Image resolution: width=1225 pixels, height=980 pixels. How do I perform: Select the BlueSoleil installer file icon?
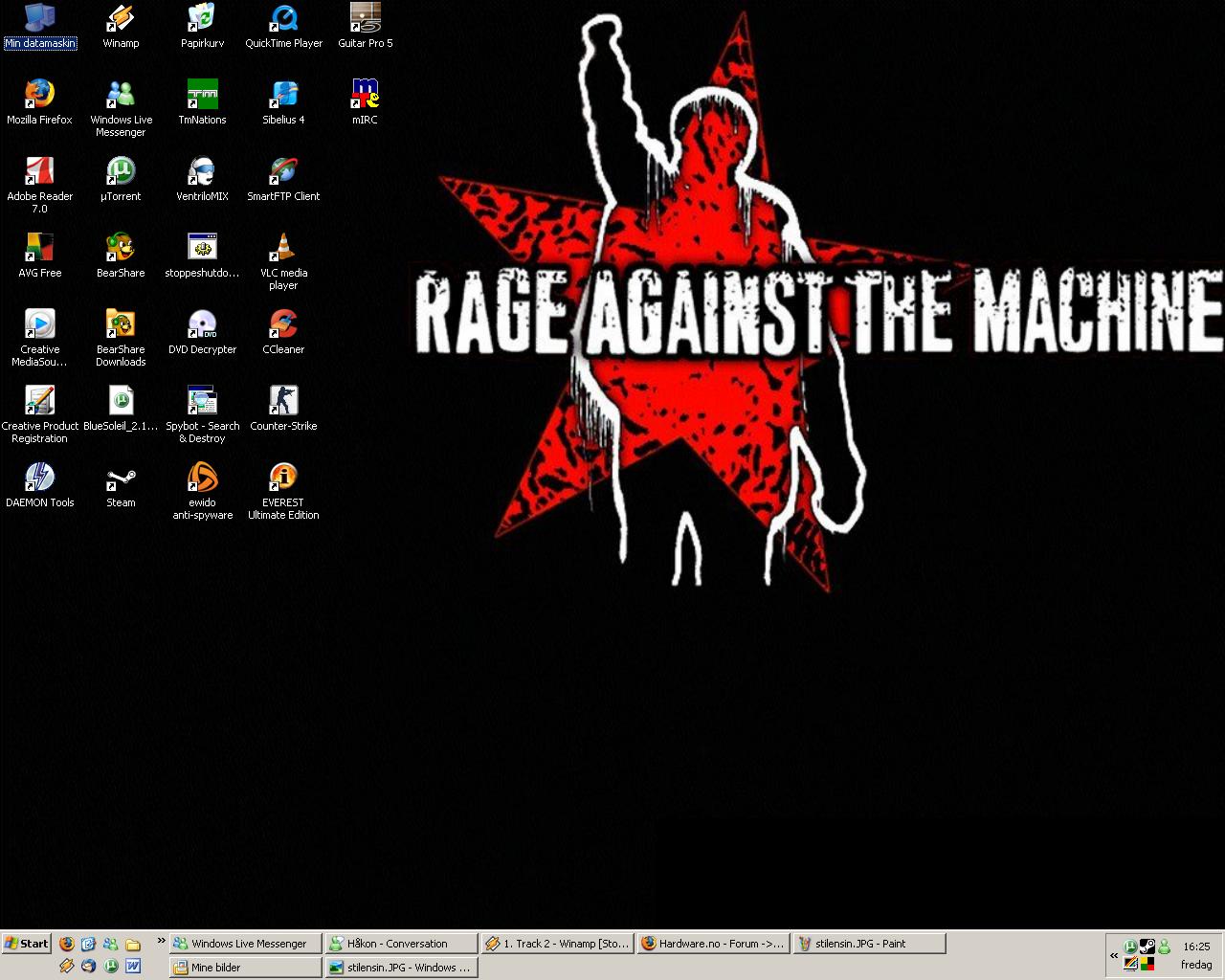(x=121, y=409)
